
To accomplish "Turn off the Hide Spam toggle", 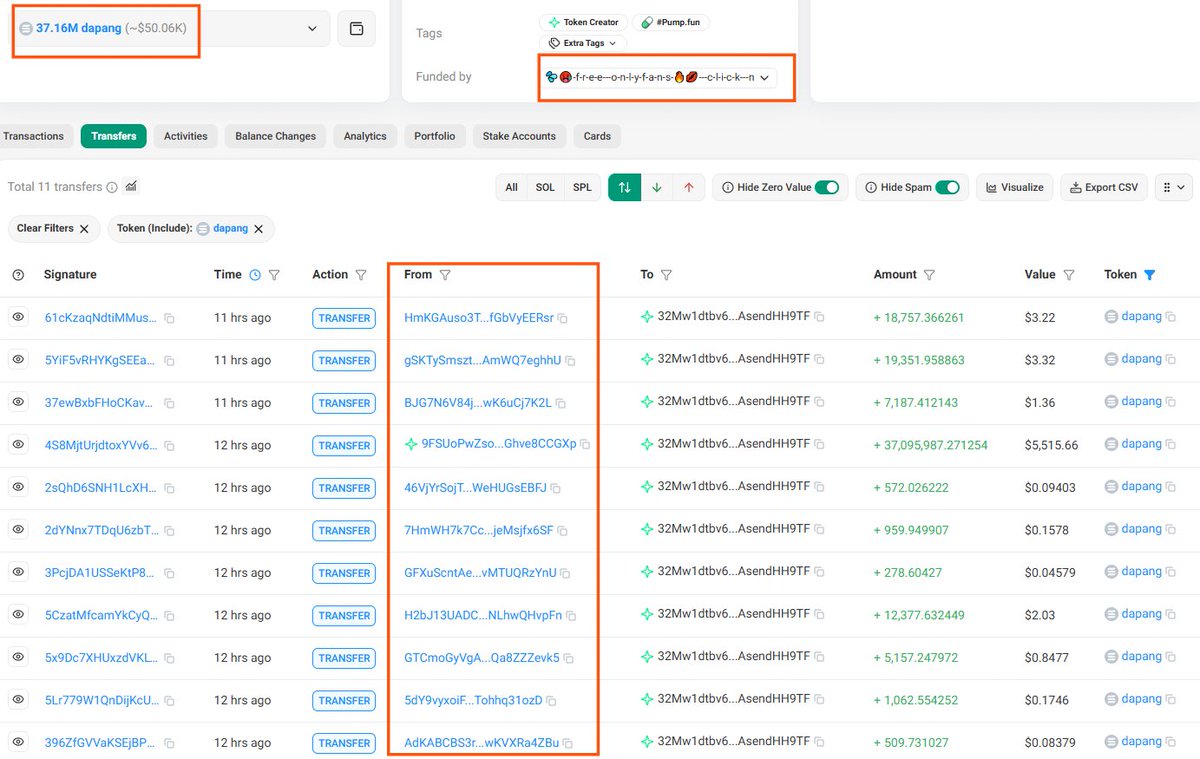I will (948, 186).
